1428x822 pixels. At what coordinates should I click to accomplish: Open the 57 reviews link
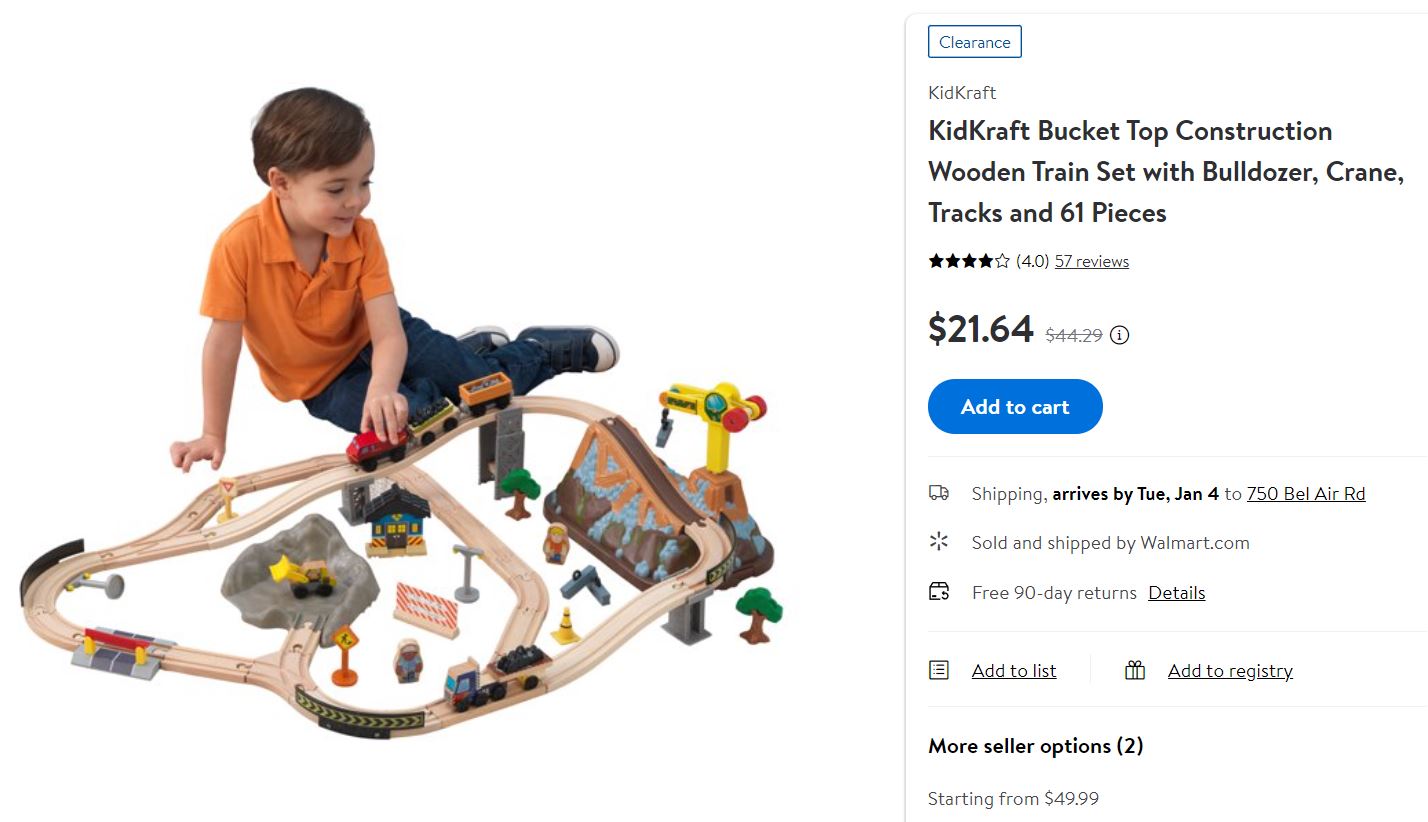1092,261
